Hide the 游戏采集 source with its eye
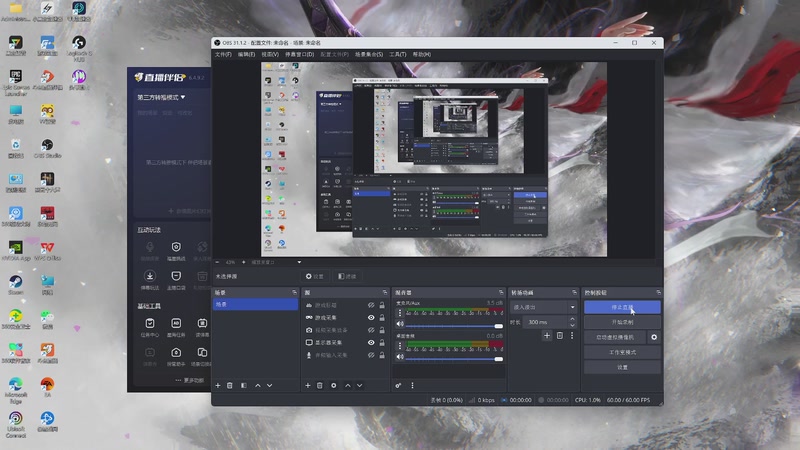Image resolution: width=800 pixels, height=450 pixels. point(371,317)
